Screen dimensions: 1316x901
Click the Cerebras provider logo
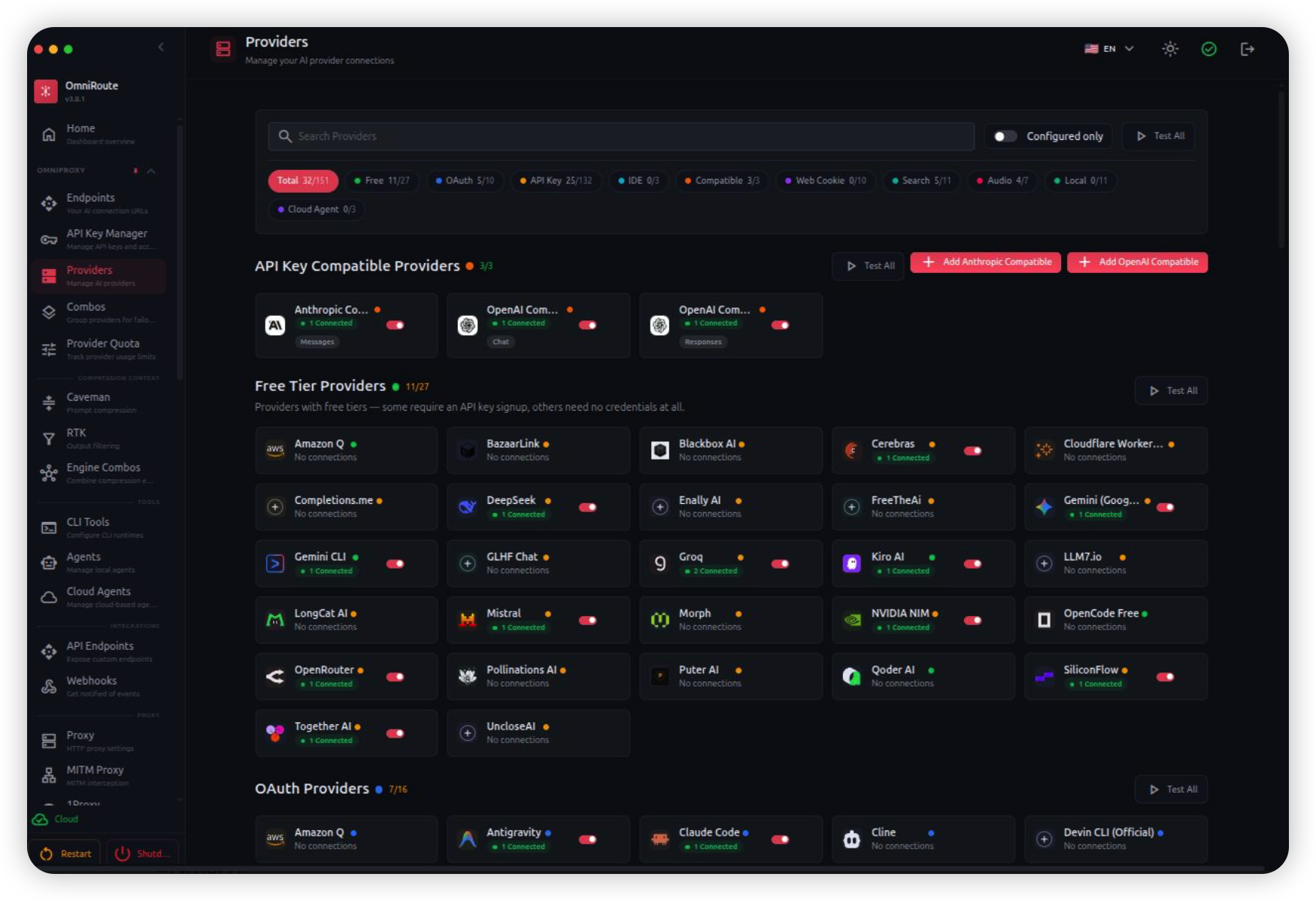tap(852, 450)
